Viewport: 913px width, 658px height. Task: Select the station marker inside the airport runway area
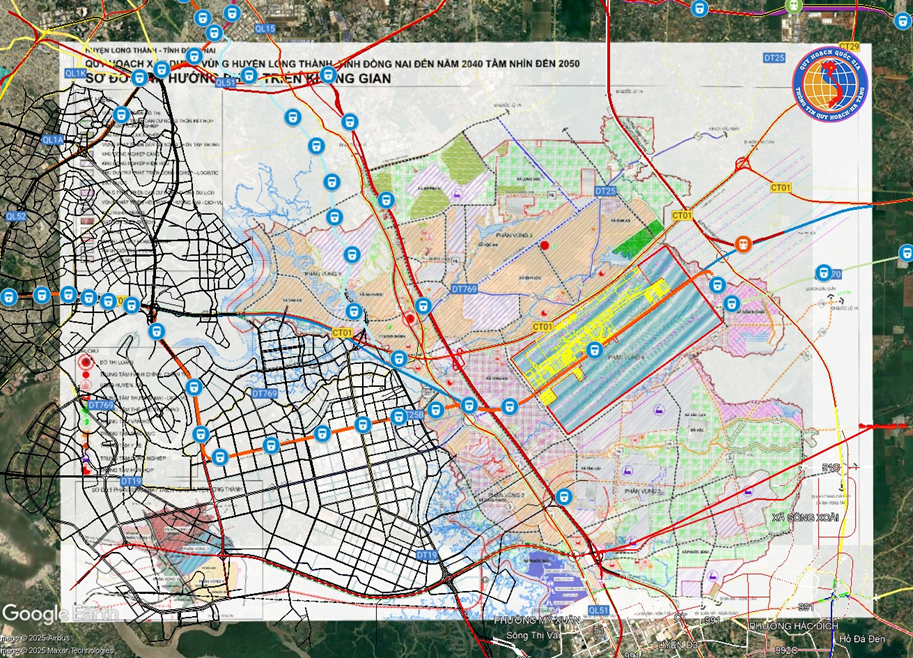click(594, 351)
